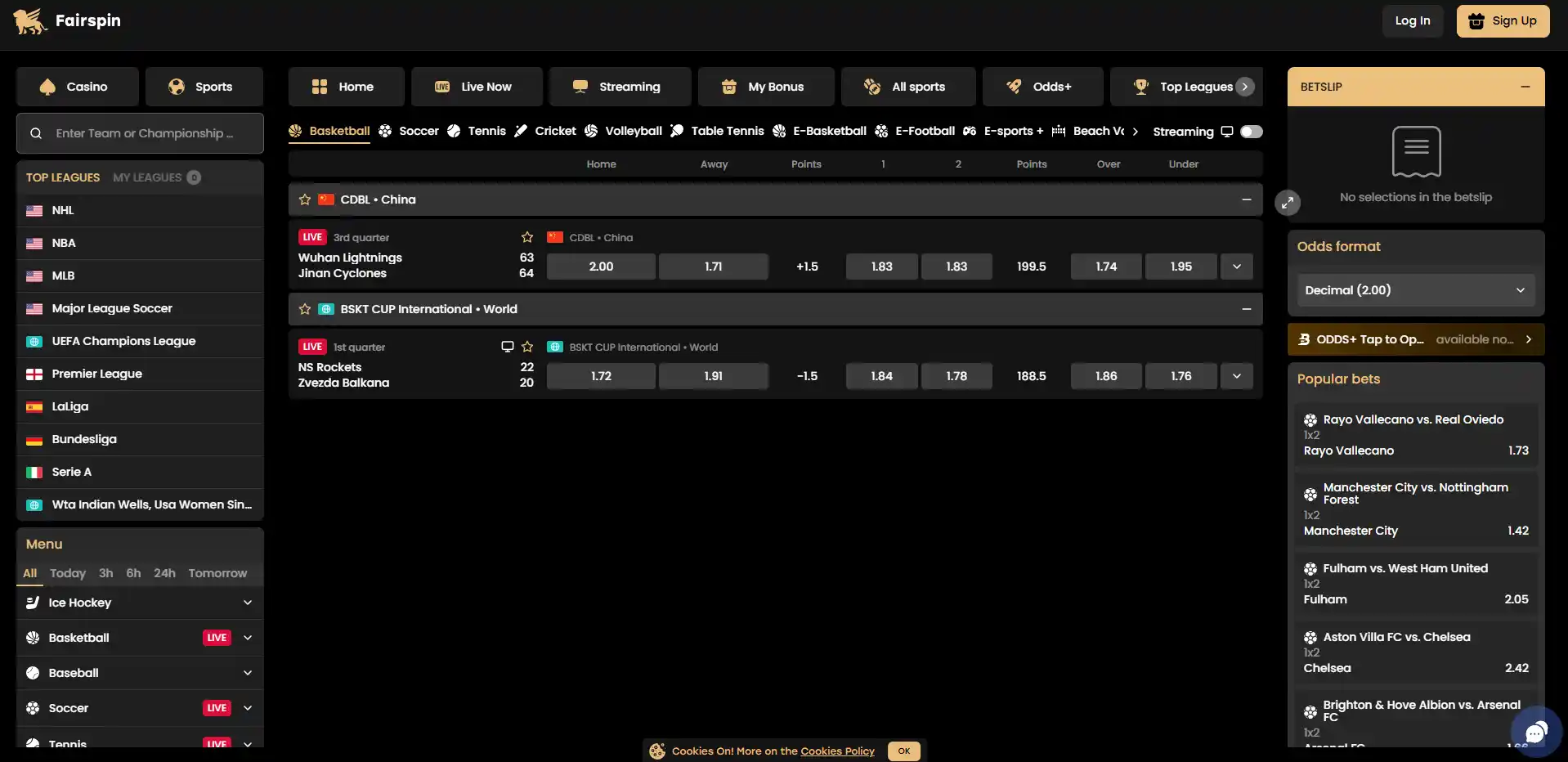Click the Fairspin lion logo
This screenshot has height=762, width=1568.
coord(30,21)
